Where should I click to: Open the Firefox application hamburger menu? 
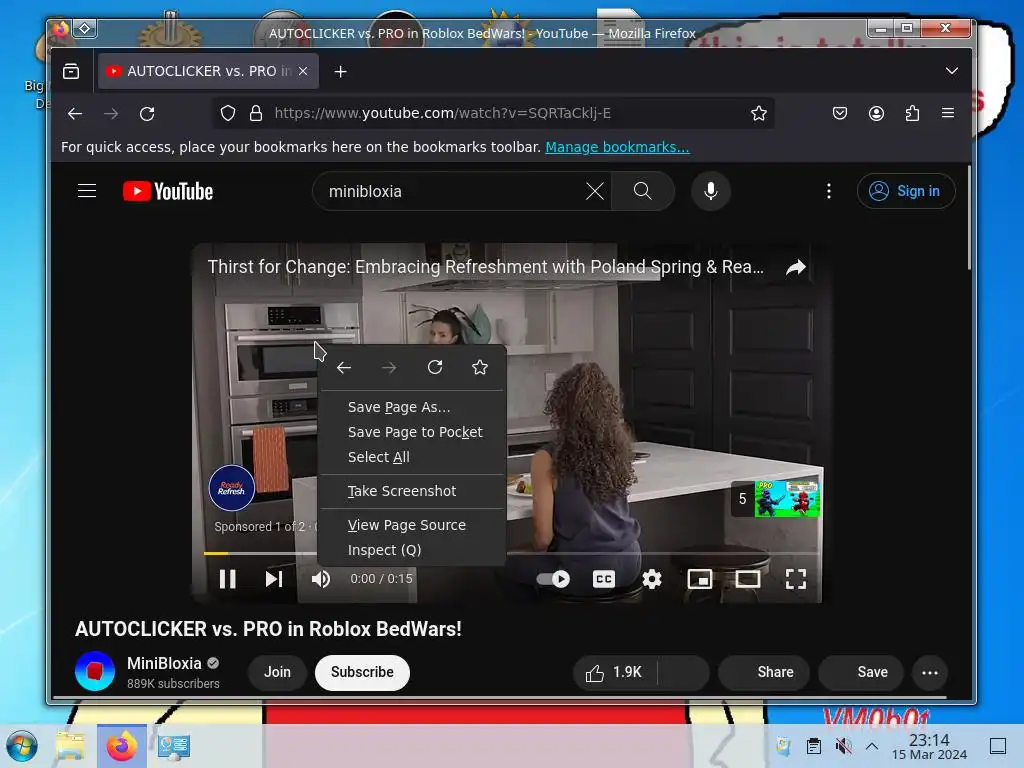pyautogui.click(x=948, y=113)
